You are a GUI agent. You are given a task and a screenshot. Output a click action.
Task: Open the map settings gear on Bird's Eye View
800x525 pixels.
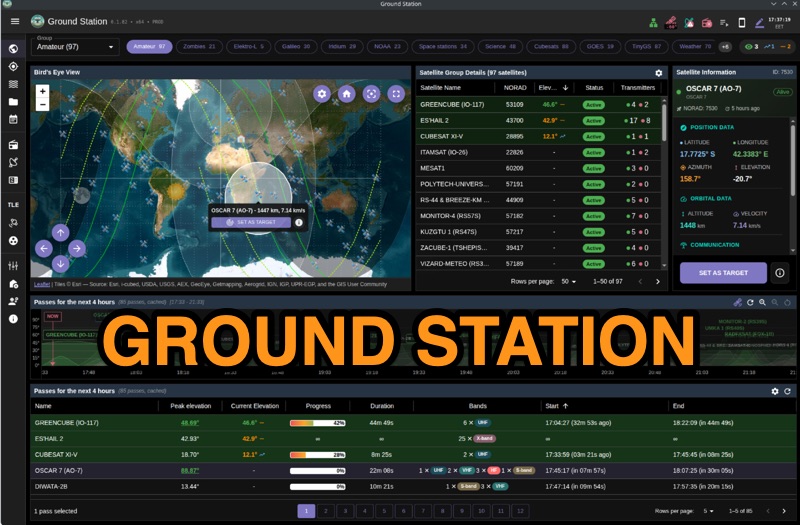321,93
